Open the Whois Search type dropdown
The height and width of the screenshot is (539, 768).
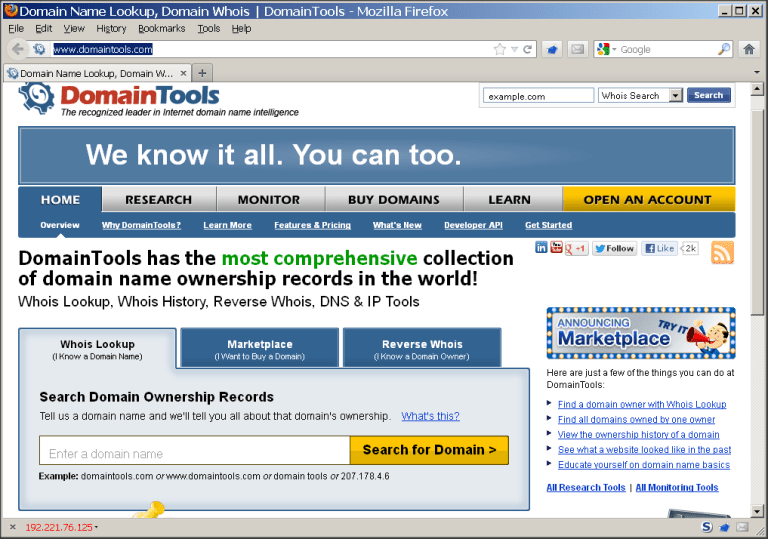[x=640, y=96]
